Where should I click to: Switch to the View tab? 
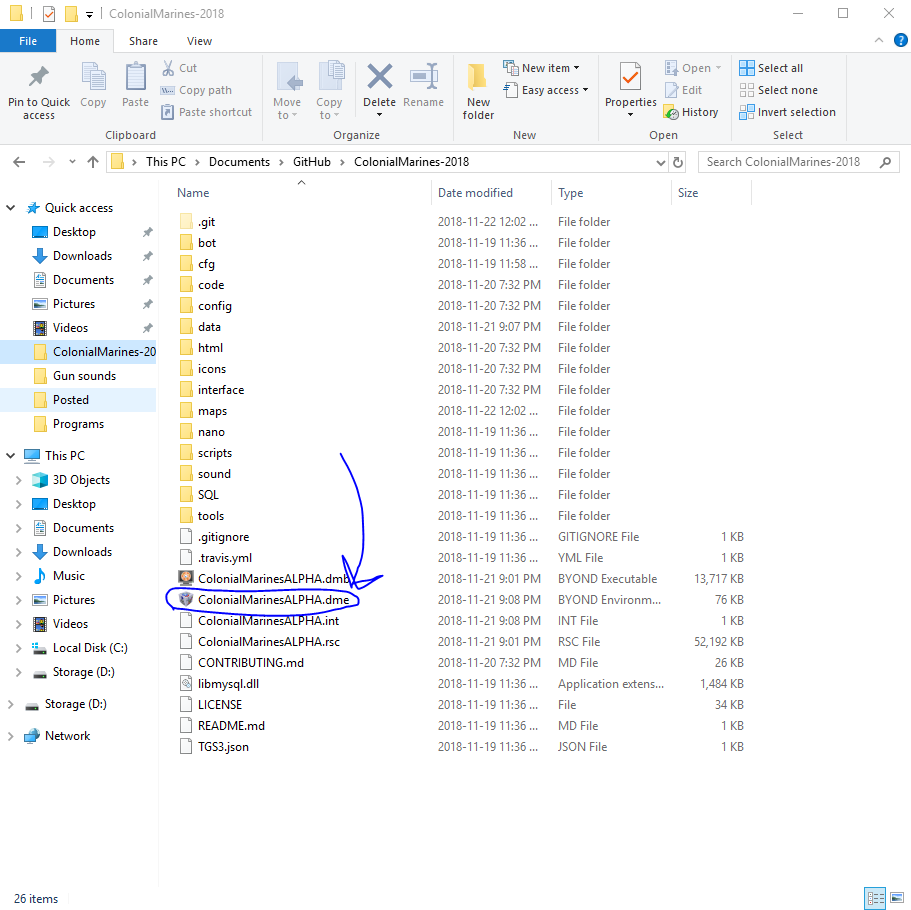(x=199, y=41)
